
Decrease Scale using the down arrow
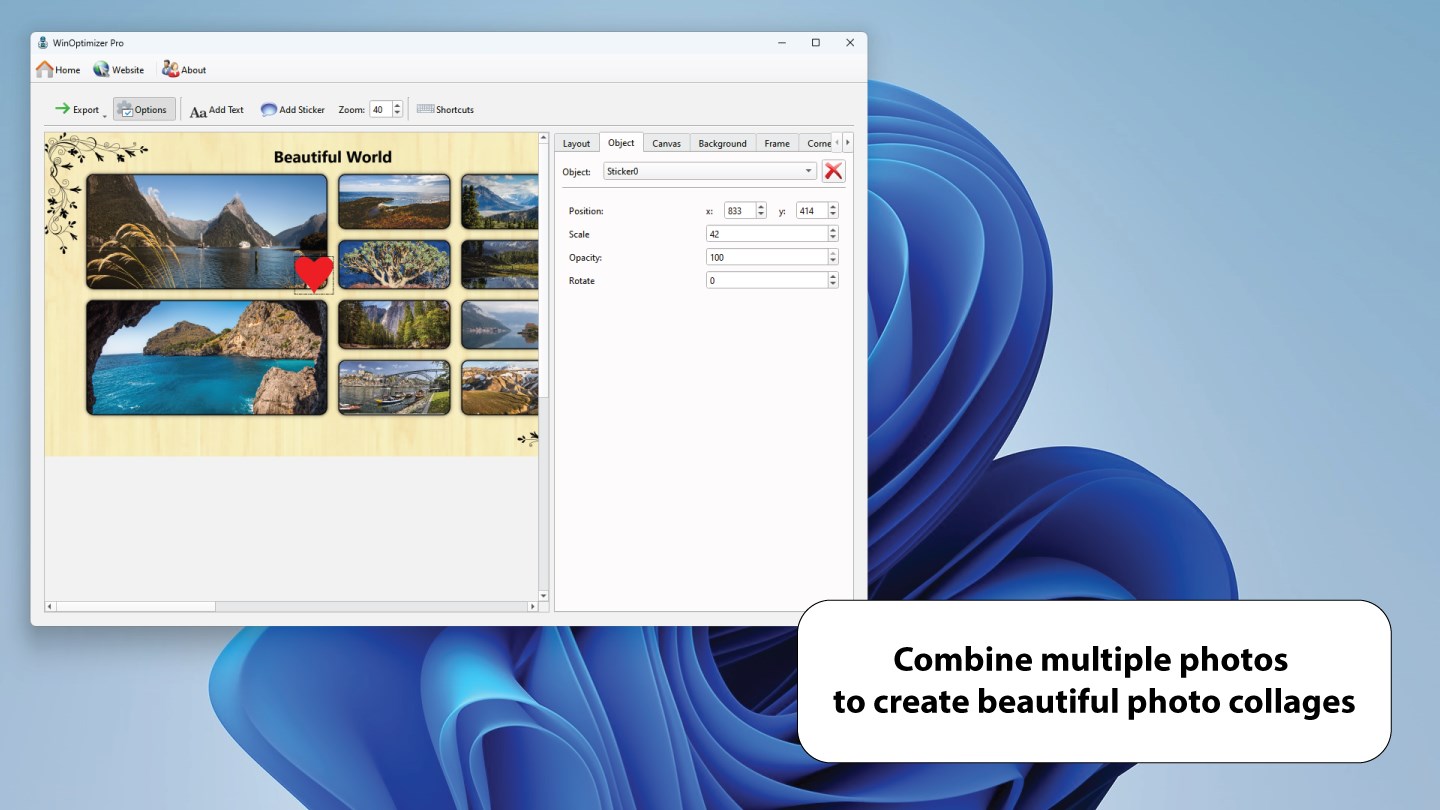833,238
